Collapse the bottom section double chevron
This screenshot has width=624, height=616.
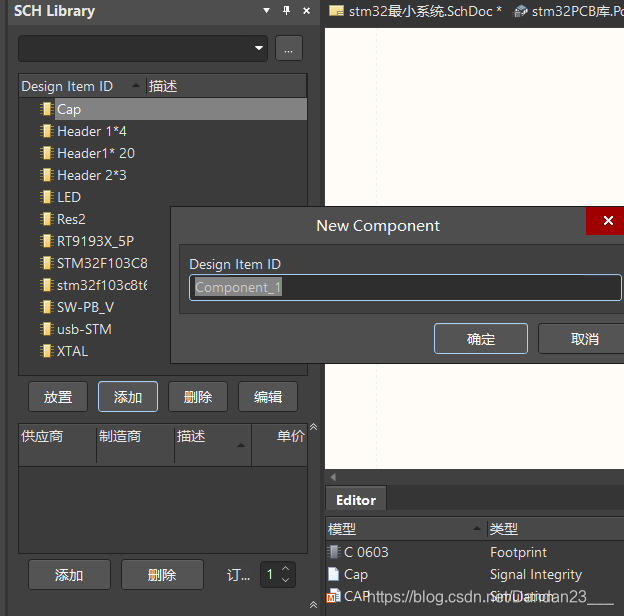(314, 605)
